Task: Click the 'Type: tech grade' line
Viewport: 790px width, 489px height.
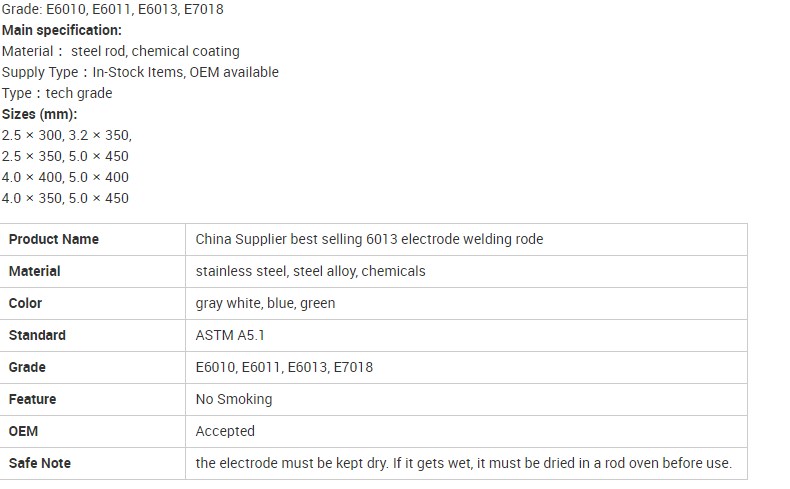Action: [x=57, y=93]
